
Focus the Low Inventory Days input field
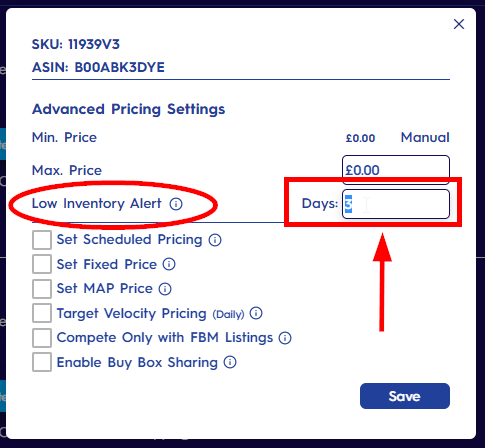coord(396,204)
